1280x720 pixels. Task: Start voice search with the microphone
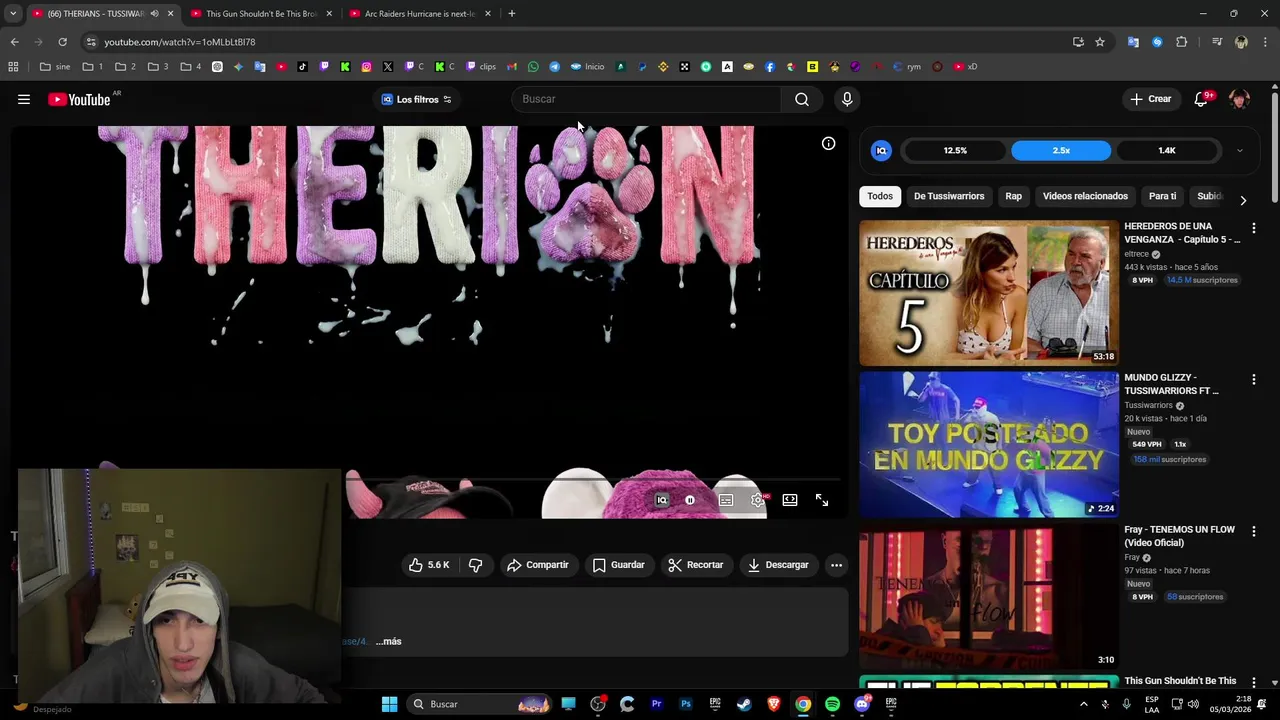[847, 99]
